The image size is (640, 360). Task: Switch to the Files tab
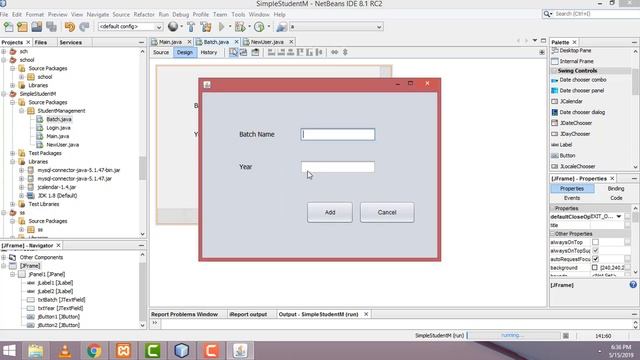pyautogui.click(x=40, y=42)
